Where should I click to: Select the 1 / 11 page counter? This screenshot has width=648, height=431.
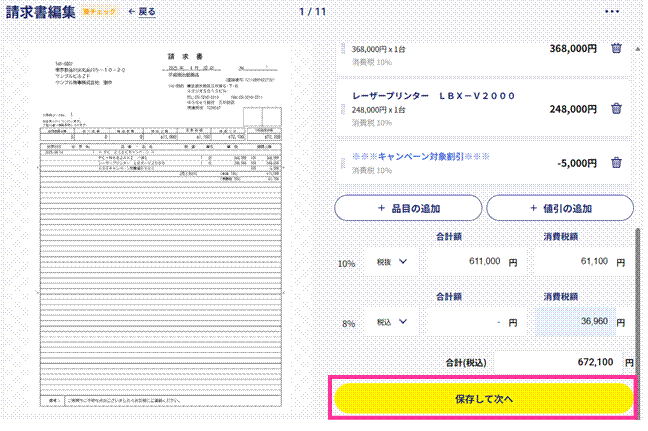pyautogui.click(x=313, y=12)
